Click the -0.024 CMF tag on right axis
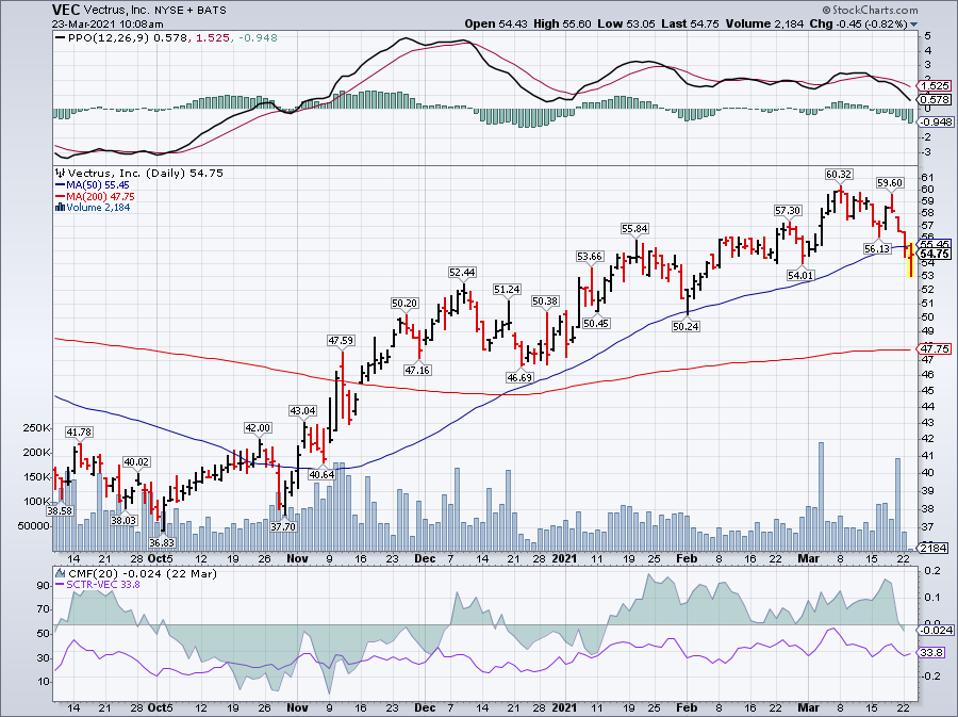The image size is (958, 717). (935, 630)
